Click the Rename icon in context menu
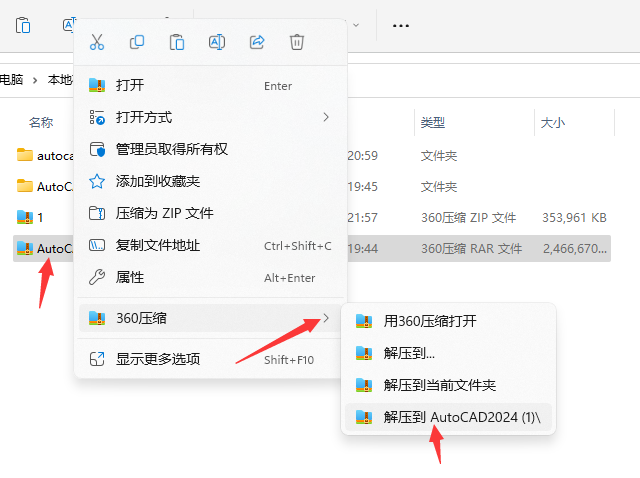The height and width of the screenshot is (478, 640). coord(217,42)
